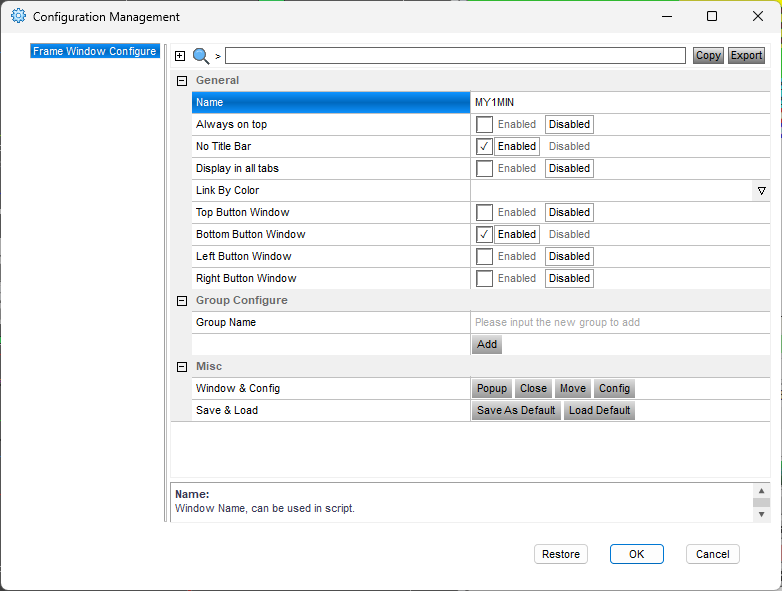This screenshot has height=591, width=782.
Task: Select Frame Window Configure in left tree
Action: [x=94, y=51]
